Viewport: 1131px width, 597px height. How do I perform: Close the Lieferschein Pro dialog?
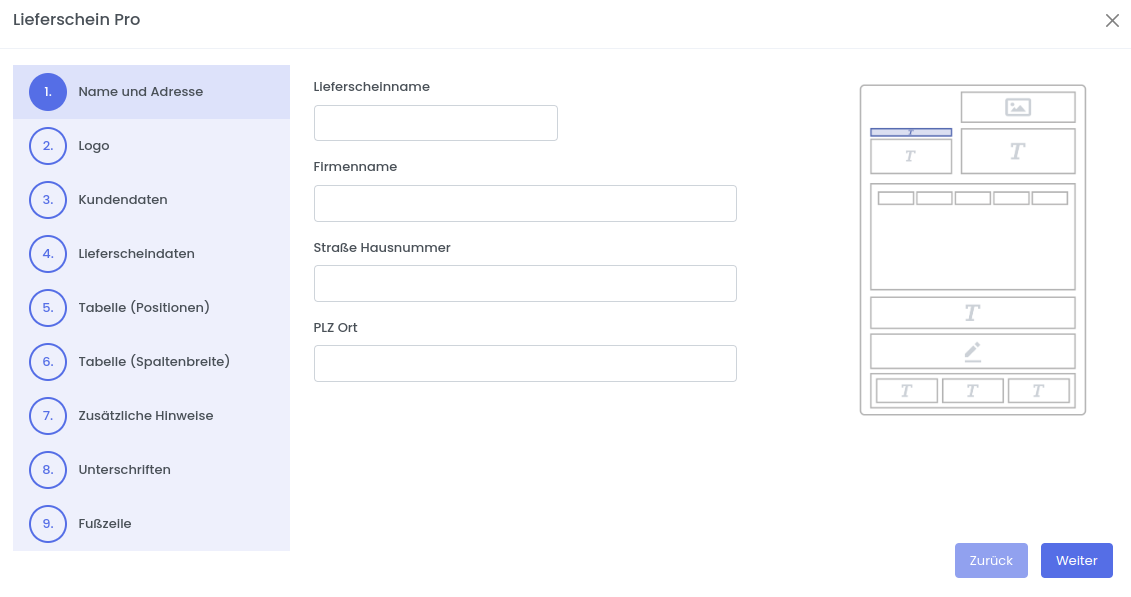[1112, 21]
